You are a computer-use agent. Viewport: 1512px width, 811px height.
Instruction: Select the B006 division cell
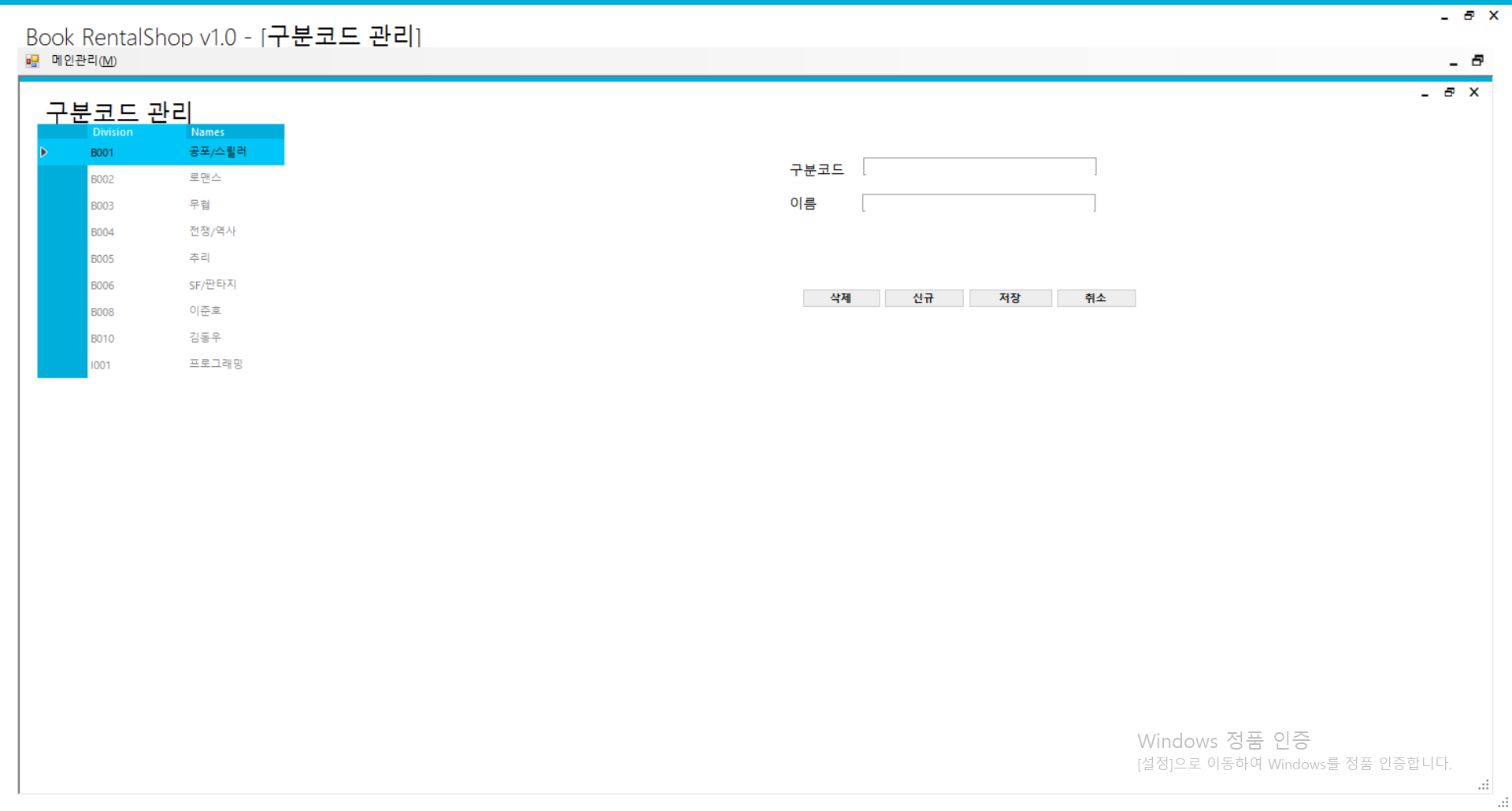click(137, 286)
